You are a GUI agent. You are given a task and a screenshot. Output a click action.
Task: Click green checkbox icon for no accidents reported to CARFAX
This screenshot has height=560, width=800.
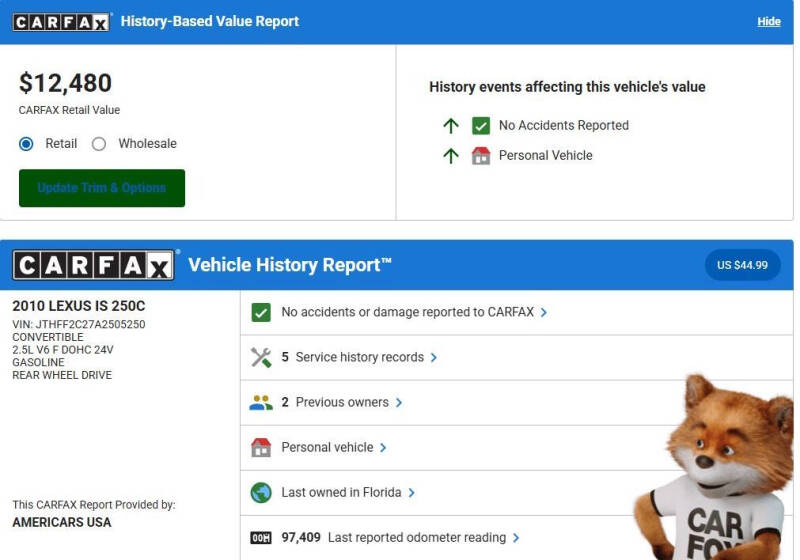tap(261, 313)
